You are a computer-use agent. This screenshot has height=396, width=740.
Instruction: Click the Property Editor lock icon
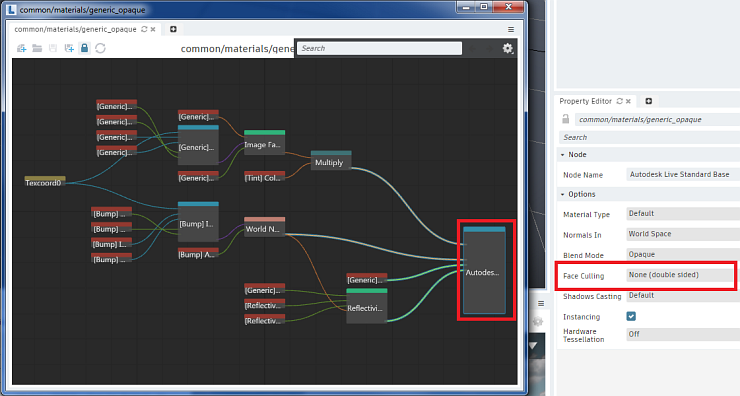click(x=565, y=119)
